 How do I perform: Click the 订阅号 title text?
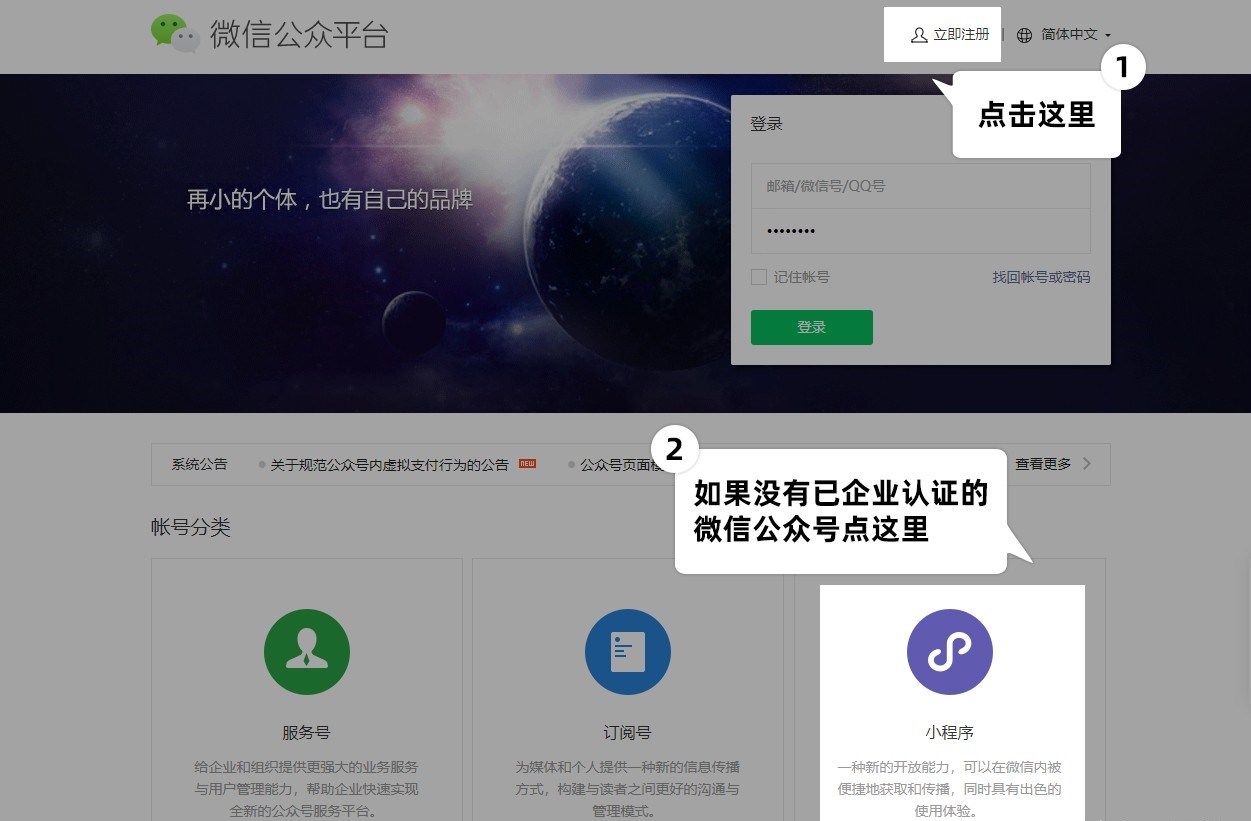click(628, 732)
